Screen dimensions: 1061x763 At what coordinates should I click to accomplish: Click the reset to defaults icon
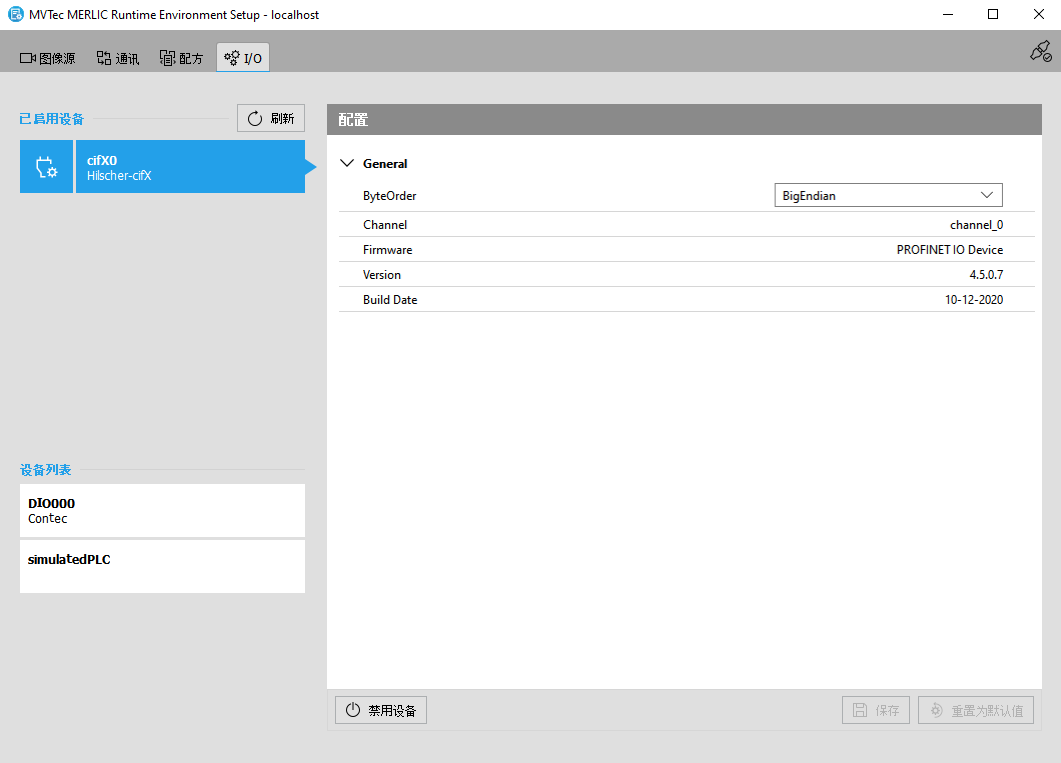pyautogui.click(x=936, y=711)
